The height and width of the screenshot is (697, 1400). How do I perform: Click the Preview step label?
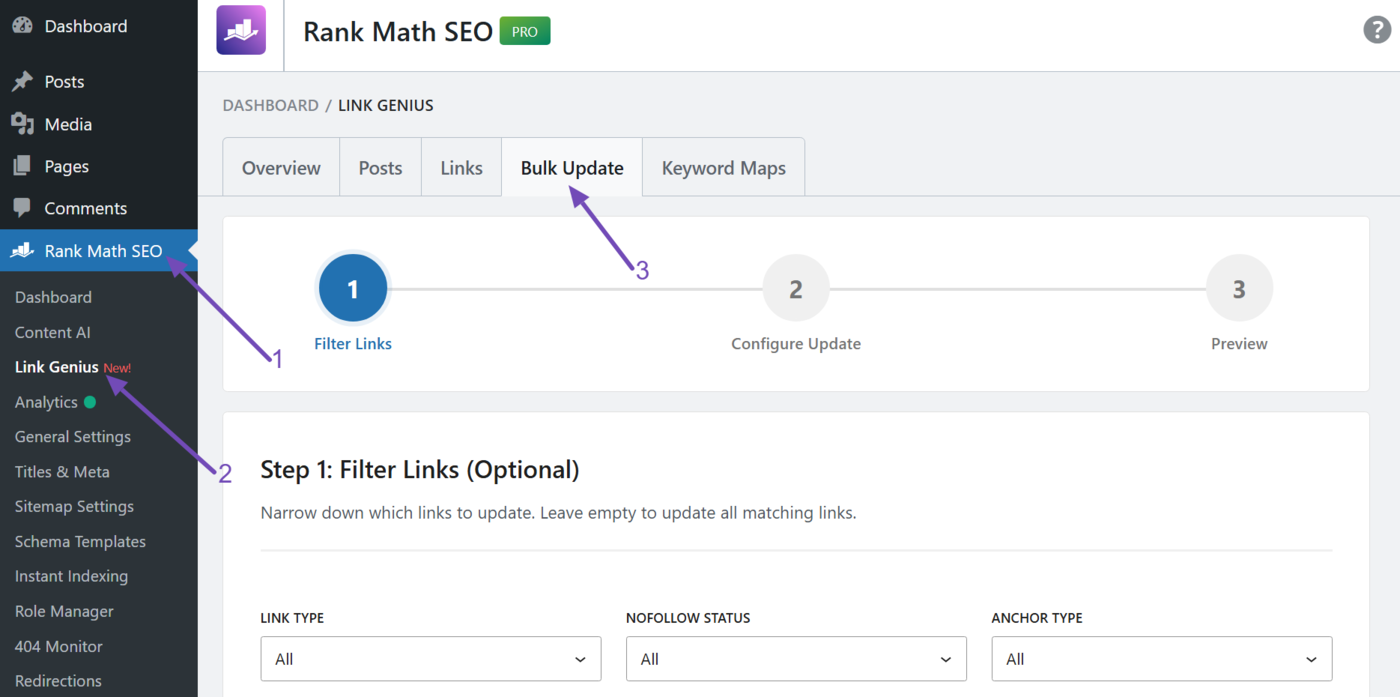coord(1239,344)
